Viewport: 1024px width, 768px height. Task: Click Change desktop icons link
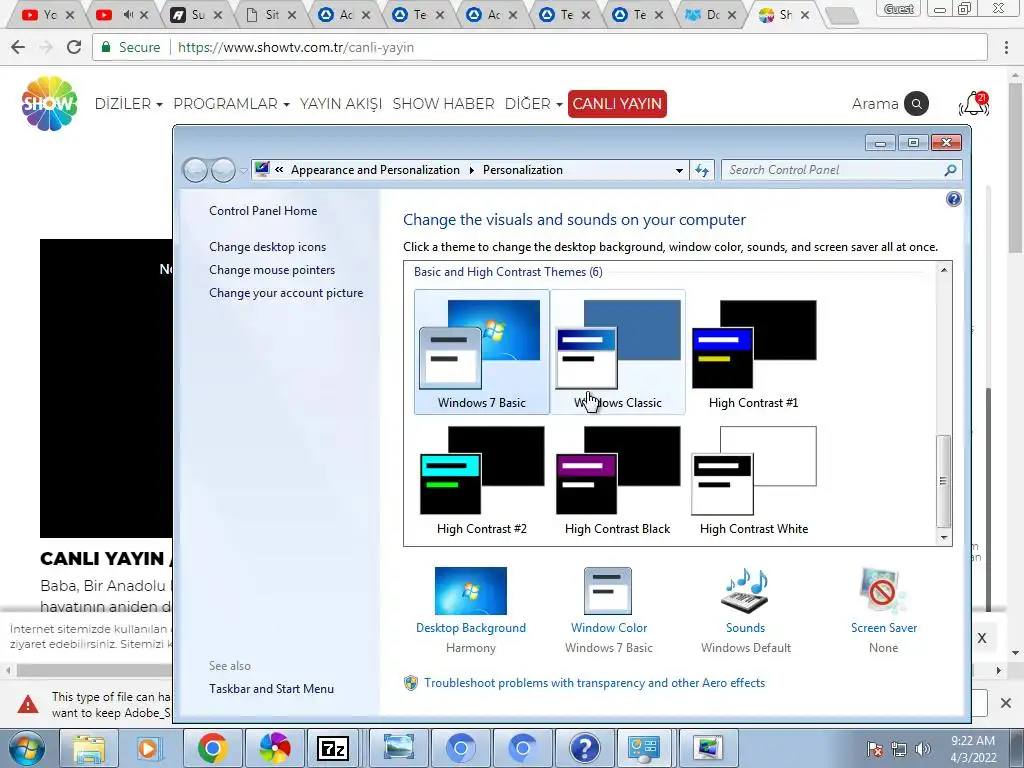268,247
